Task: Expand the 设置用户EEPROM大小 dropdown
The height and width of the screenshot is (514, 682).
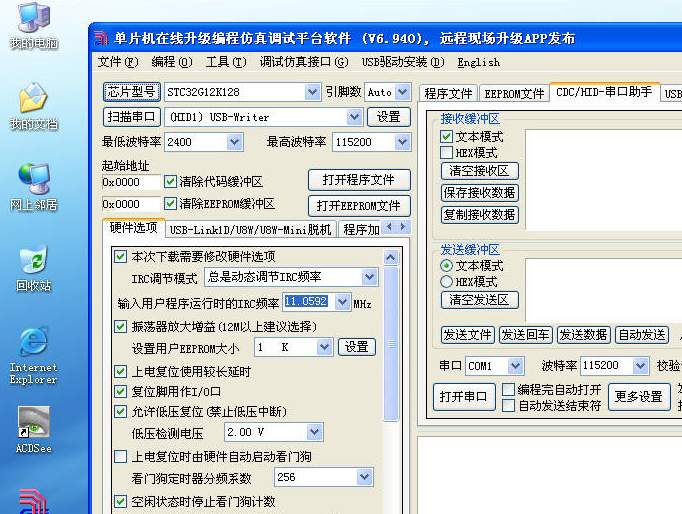Action: click(x=324, y=347)
